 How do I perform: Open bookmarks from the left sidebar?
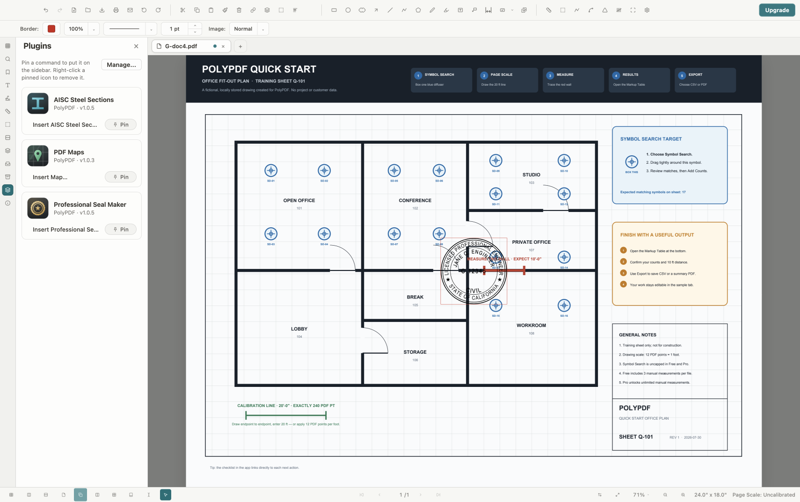[8, 72]
